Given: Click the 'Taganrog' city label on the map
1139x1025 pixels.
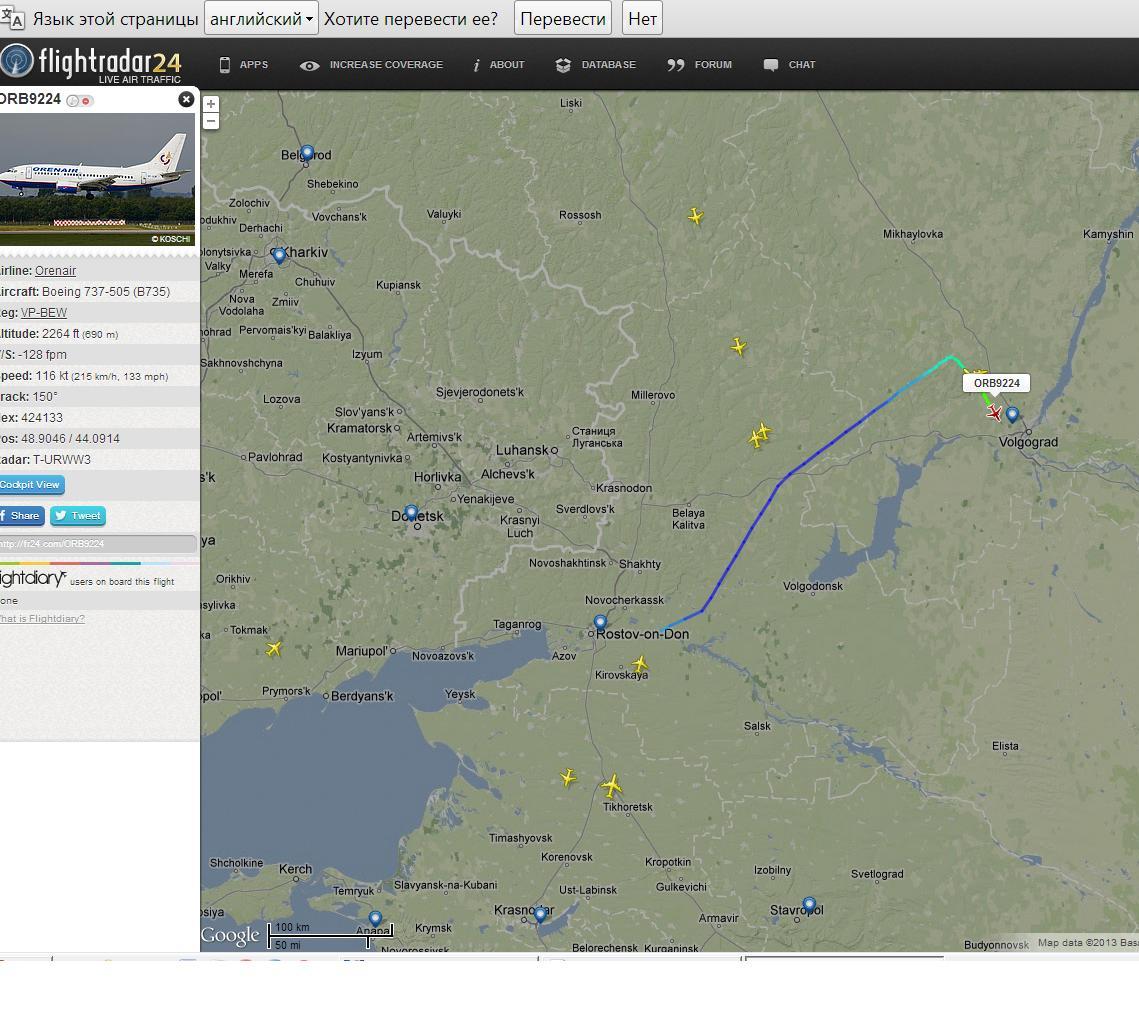Looking at the screenshot, I should click(x=517, y=624).
